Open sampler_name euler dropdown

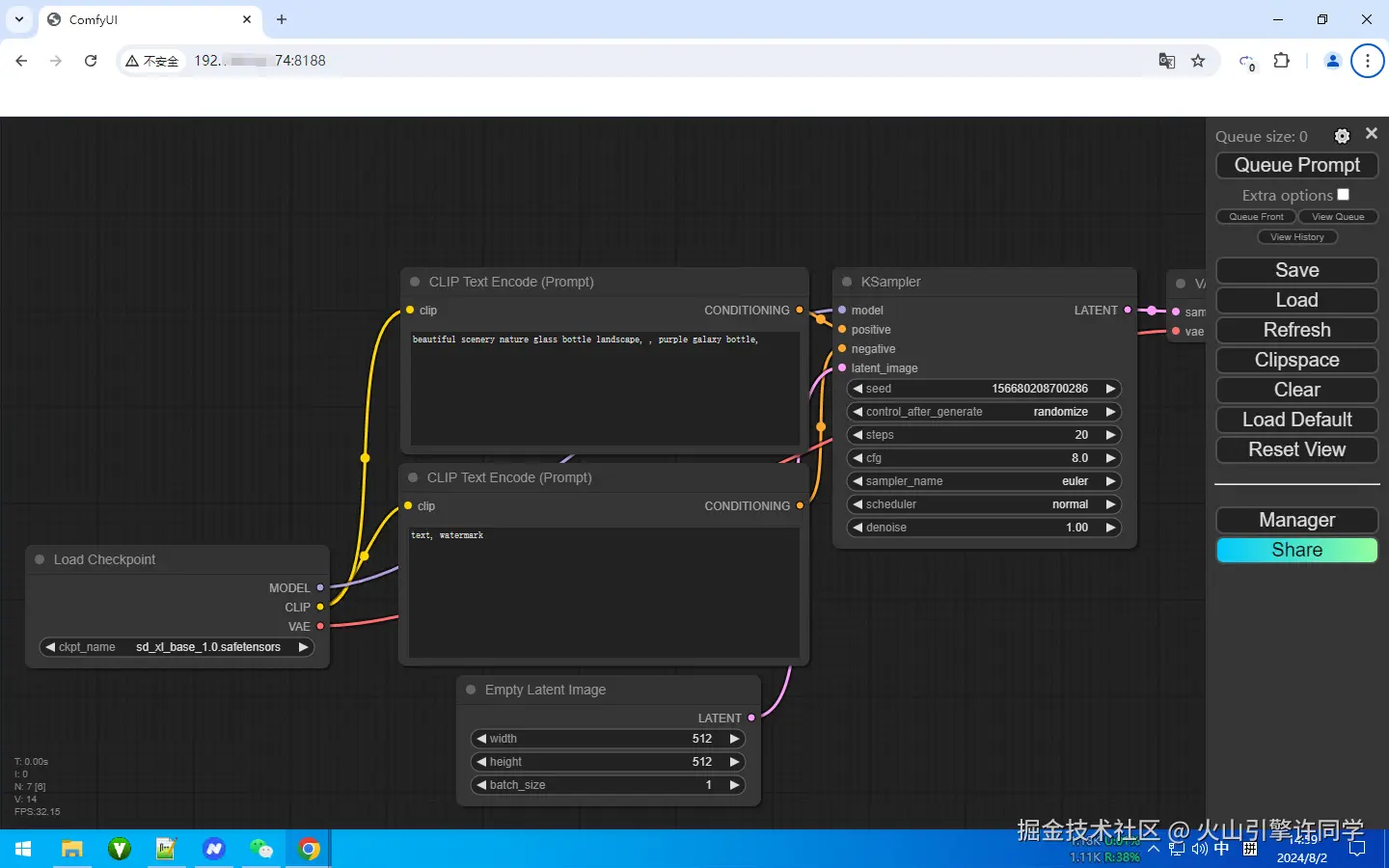pyautogui.click(x=984, y=481)
